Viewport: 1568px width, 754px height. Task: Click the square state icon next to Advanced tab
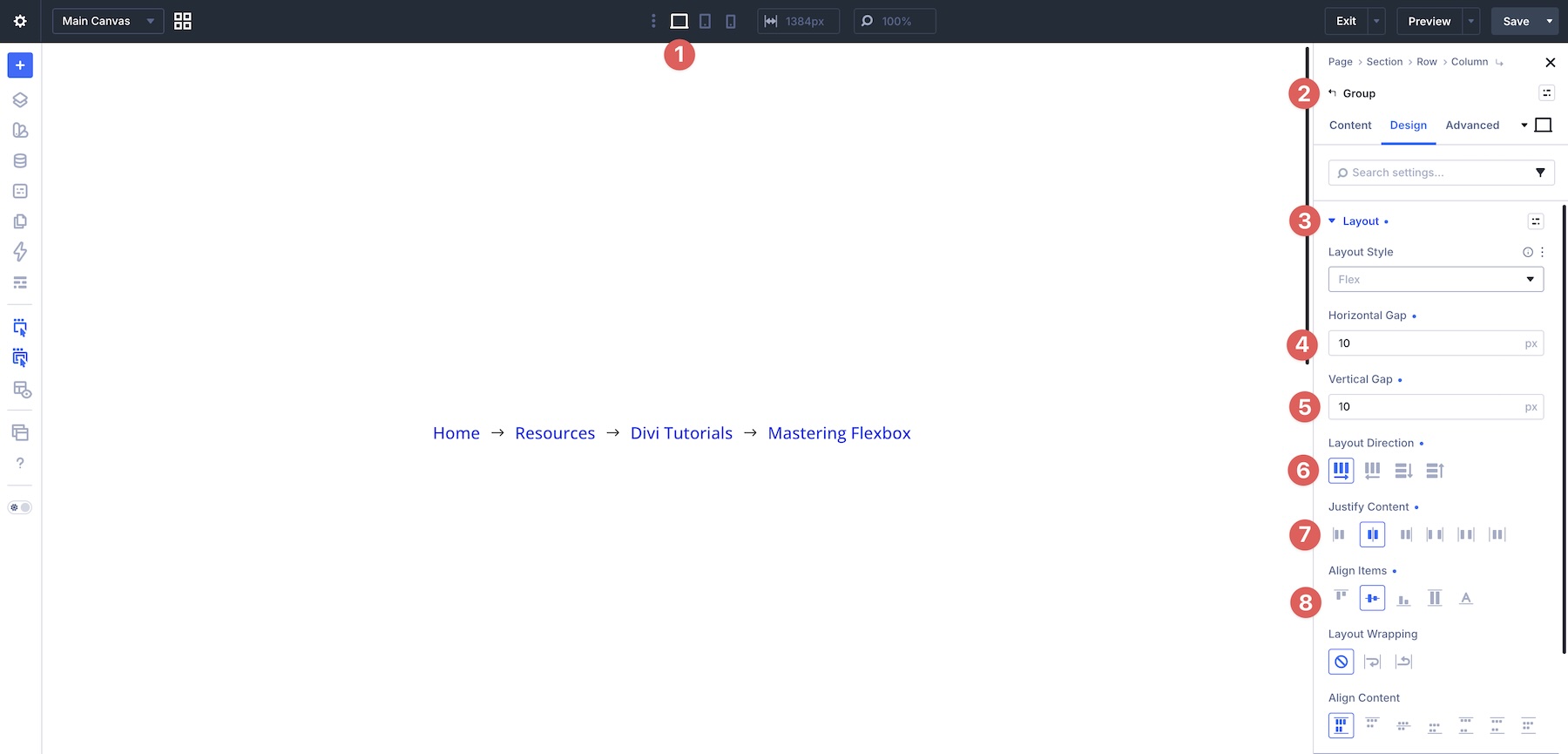point(1544,126)
